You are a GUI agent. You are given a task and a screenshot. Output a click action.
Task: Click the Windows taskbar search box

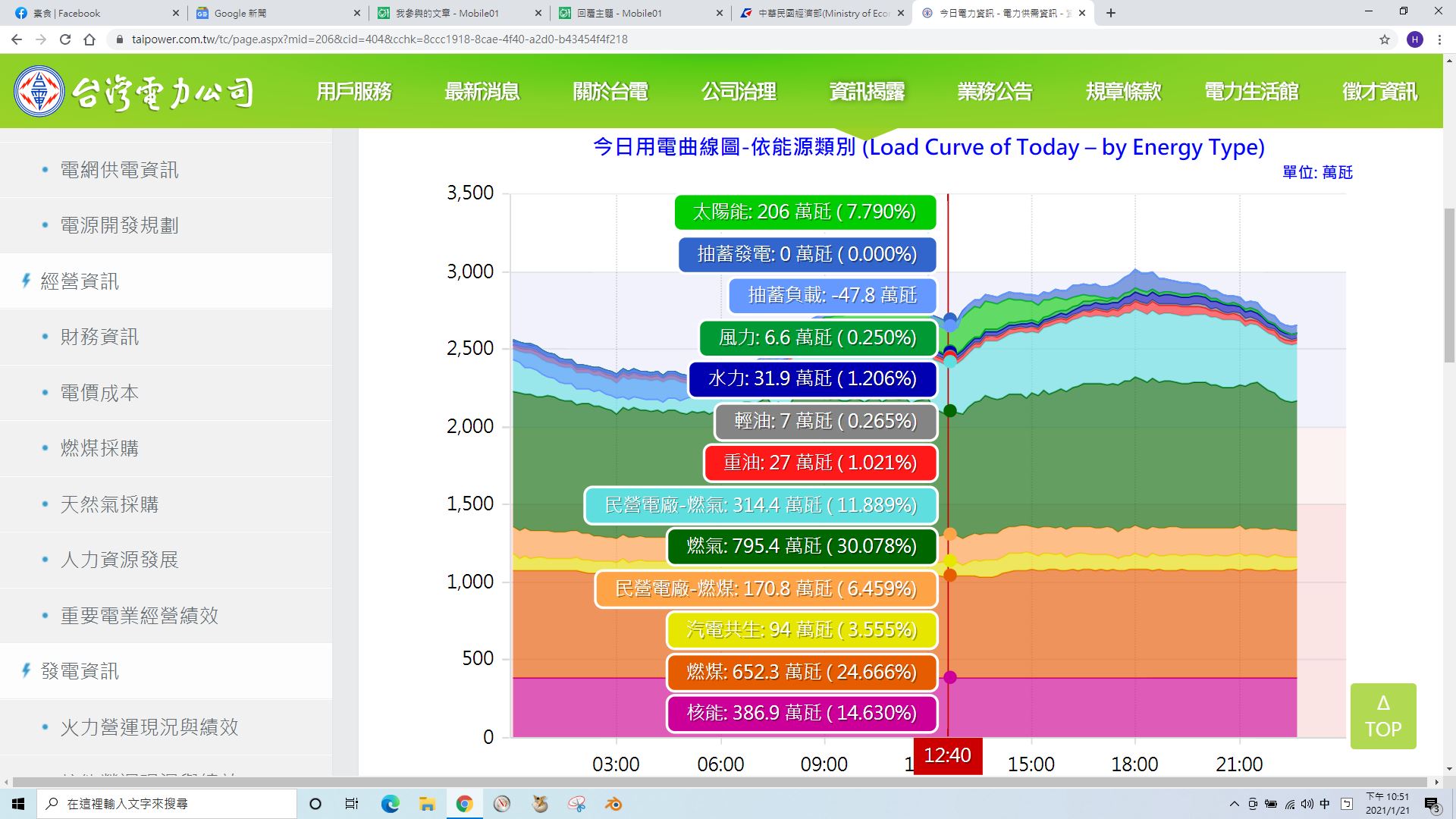coord(167,804)
